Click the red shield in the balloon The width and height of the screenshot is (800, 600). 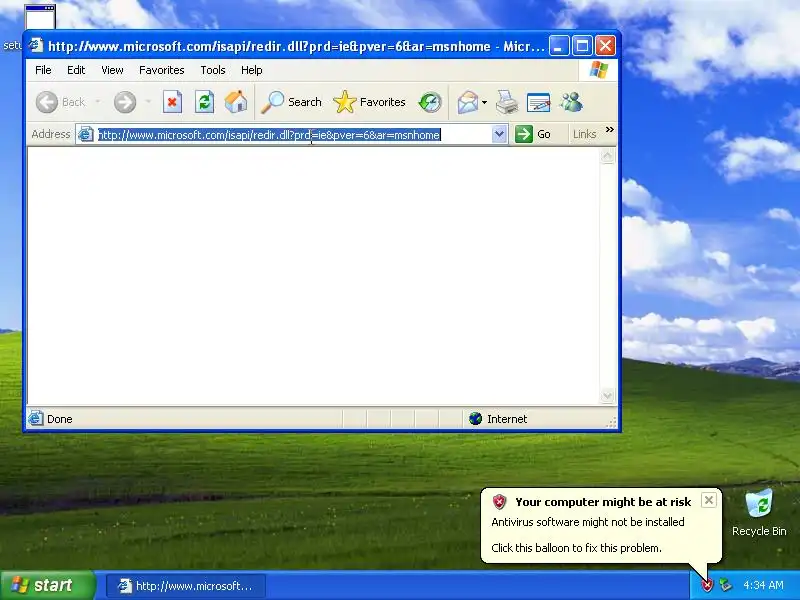[x=499, y=502]
